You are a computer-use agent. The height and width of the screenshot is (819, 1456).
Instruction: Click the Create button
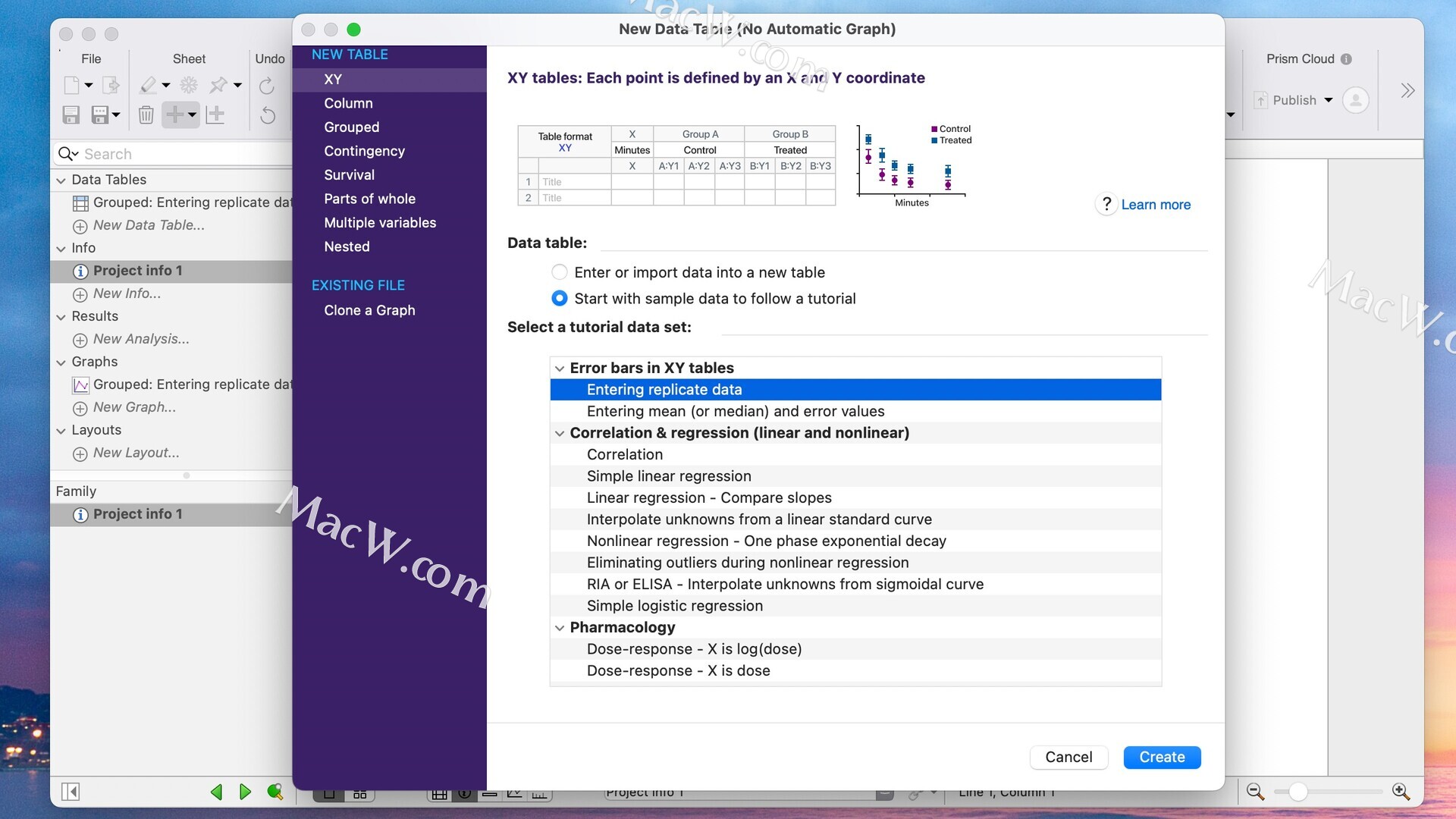(1162, 757)
